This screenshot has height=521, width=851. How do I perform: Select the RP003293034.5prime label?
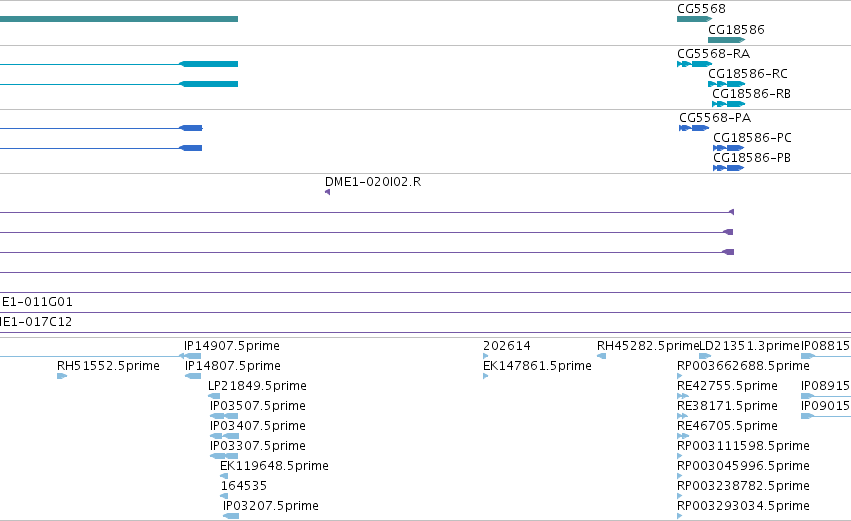coord(744,506)
